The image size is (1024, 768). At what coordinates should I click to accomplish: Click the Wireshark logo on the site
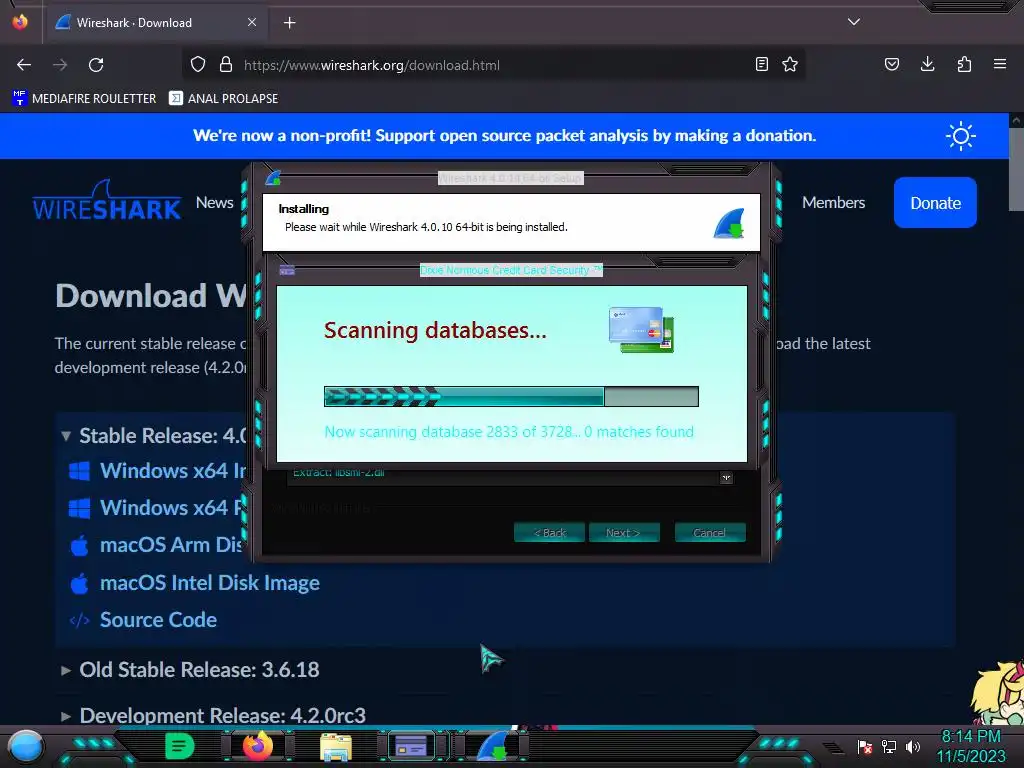[x=107, y=200]
